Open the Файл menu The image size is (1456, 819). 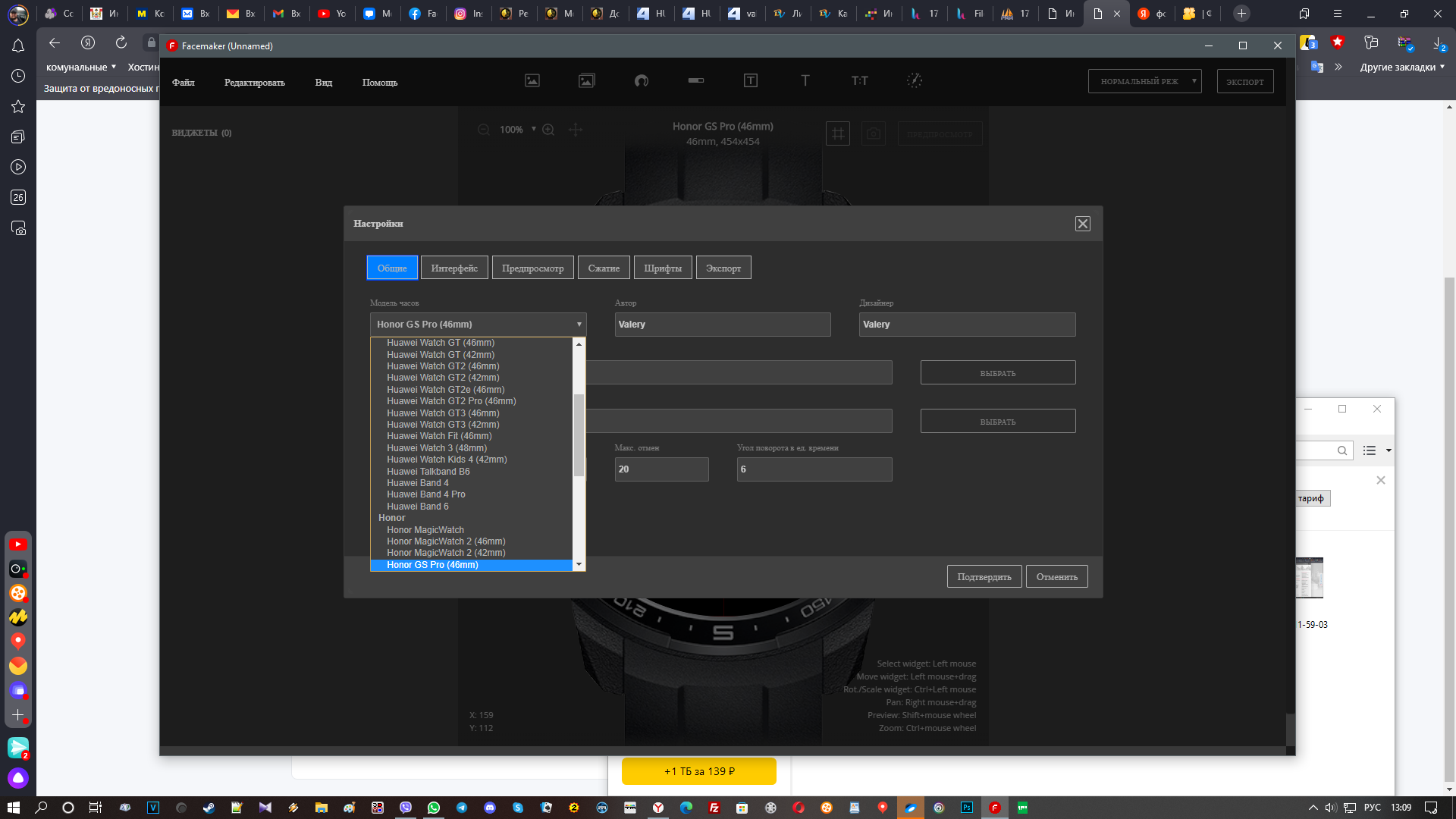184,82
